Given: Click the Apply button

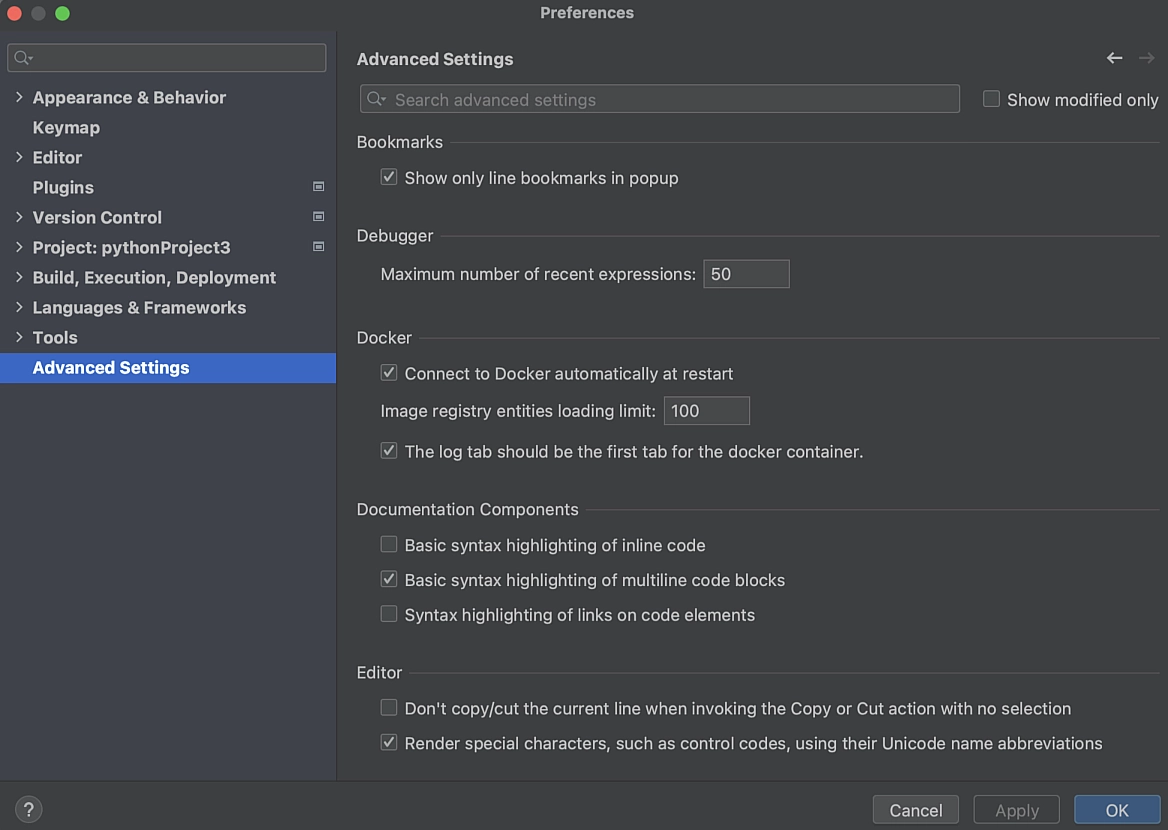Looking at the screenshot, I should point(1017,810).
